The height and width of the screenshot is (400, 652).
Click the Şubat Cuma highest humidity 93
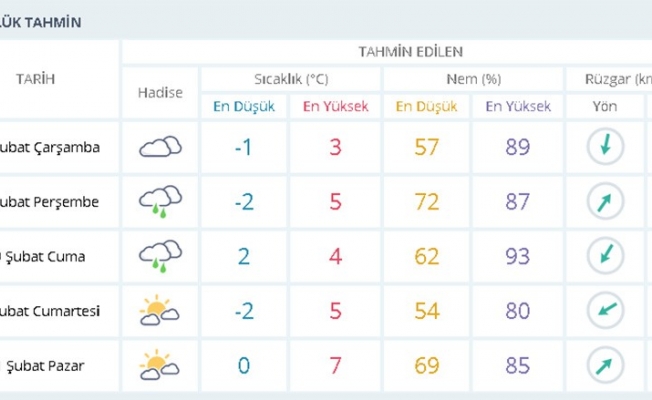pos(518,256)
